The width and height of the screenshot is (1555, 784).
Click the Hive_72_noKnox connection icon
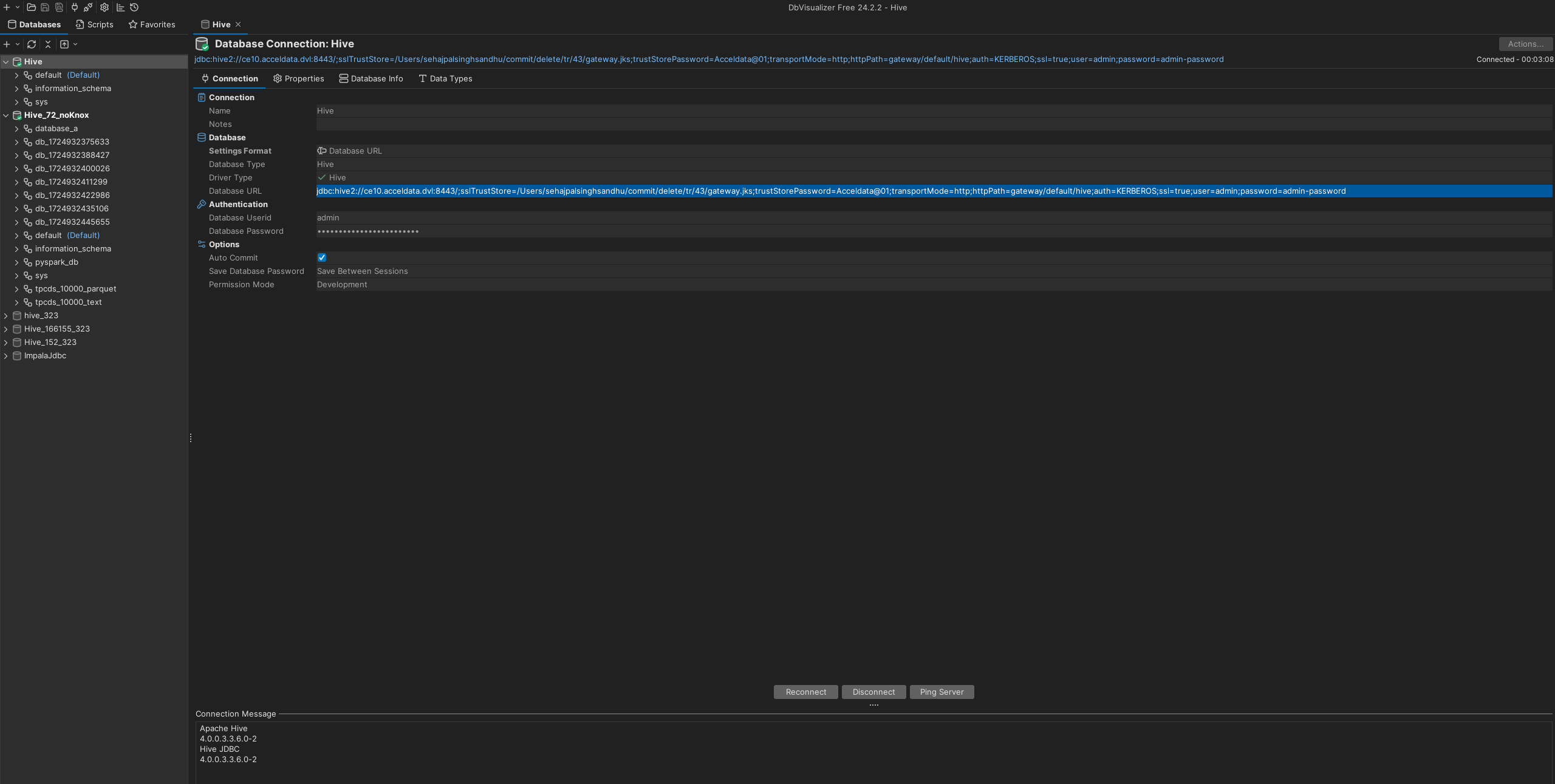click(18, 115)
